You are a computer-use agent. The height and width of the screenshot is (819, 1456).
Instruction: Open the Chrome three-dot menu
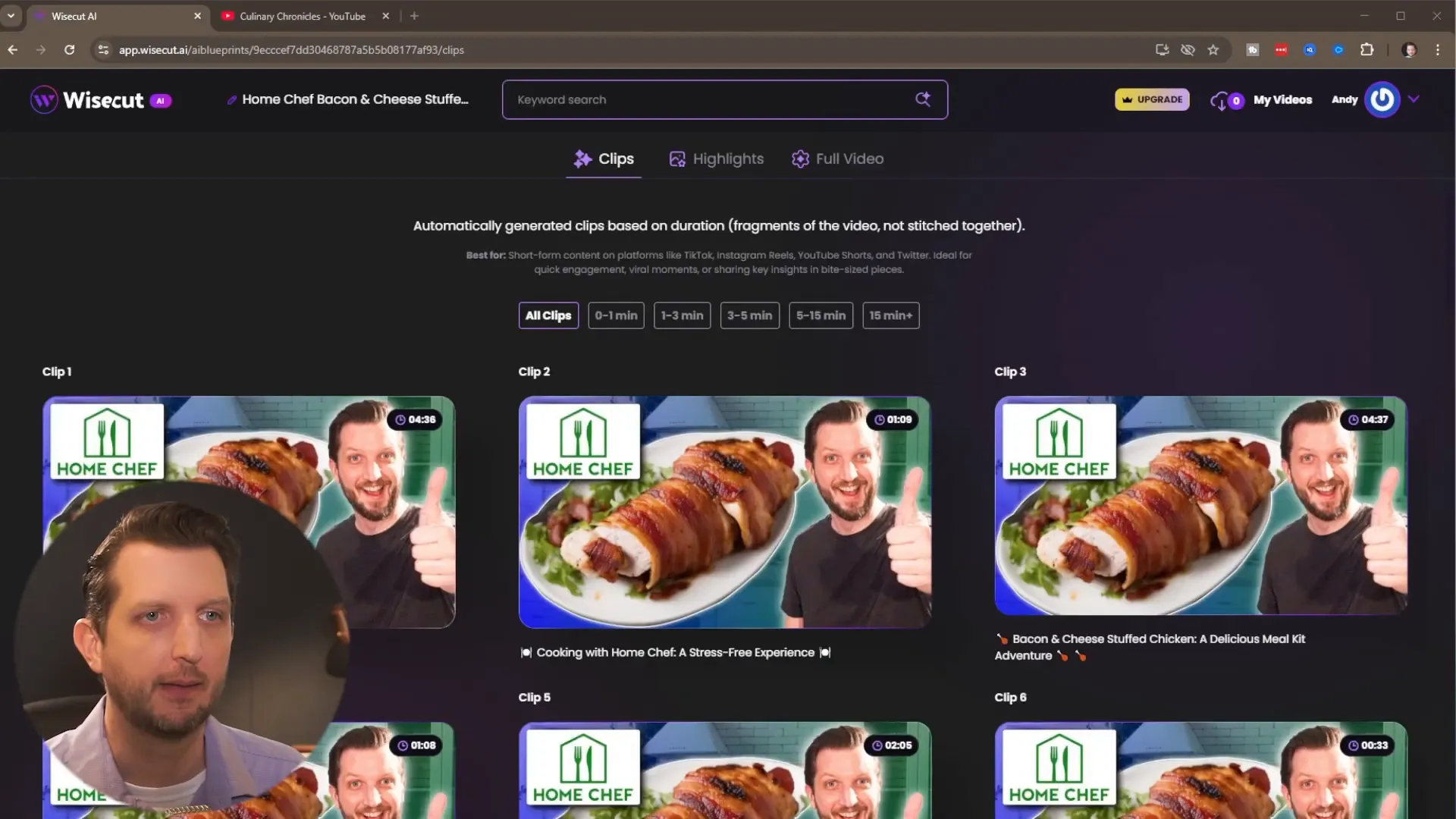(x=1438, y=50)
